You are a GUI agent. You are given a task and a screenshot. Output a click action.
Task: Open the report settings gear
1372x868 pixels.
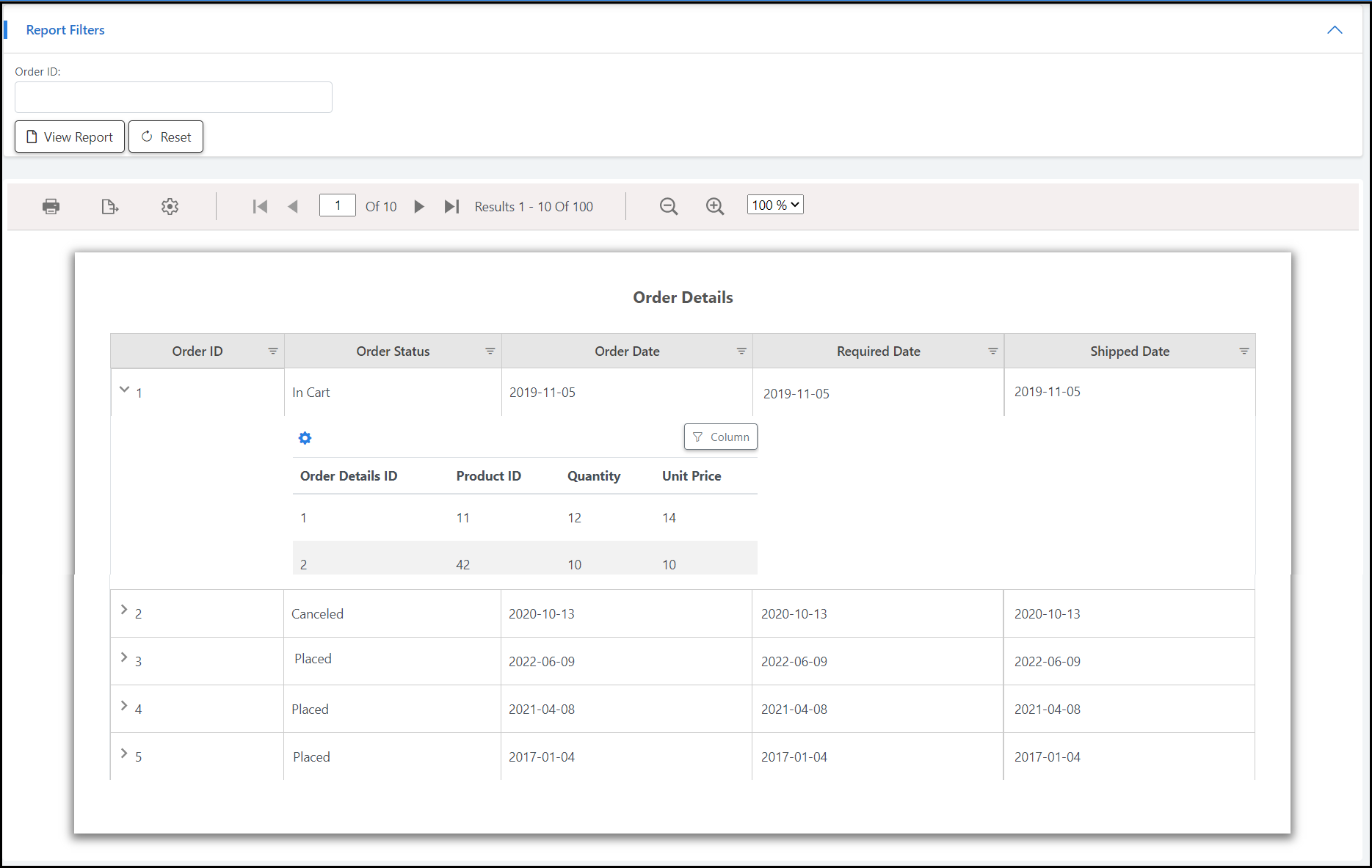[x=170, y=206]
